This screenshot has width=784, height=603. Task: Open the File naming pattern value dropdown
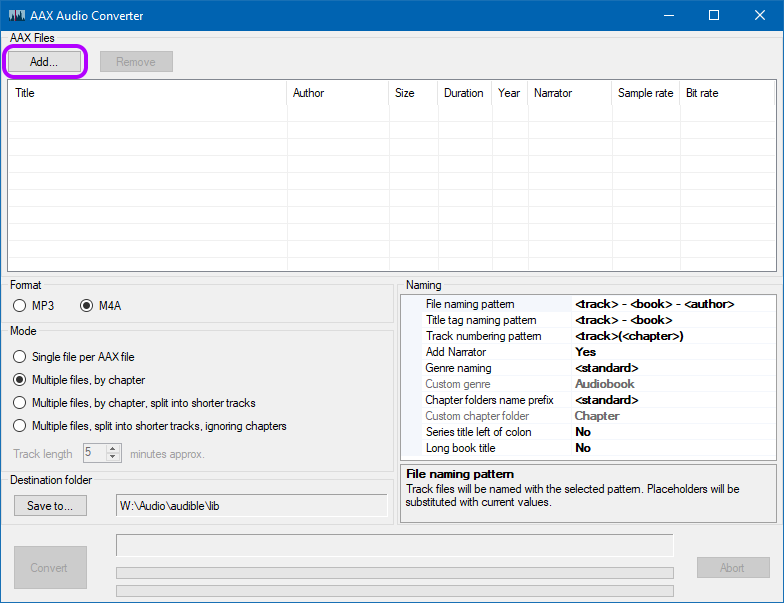pyautogui.click(x=672, y=304)
